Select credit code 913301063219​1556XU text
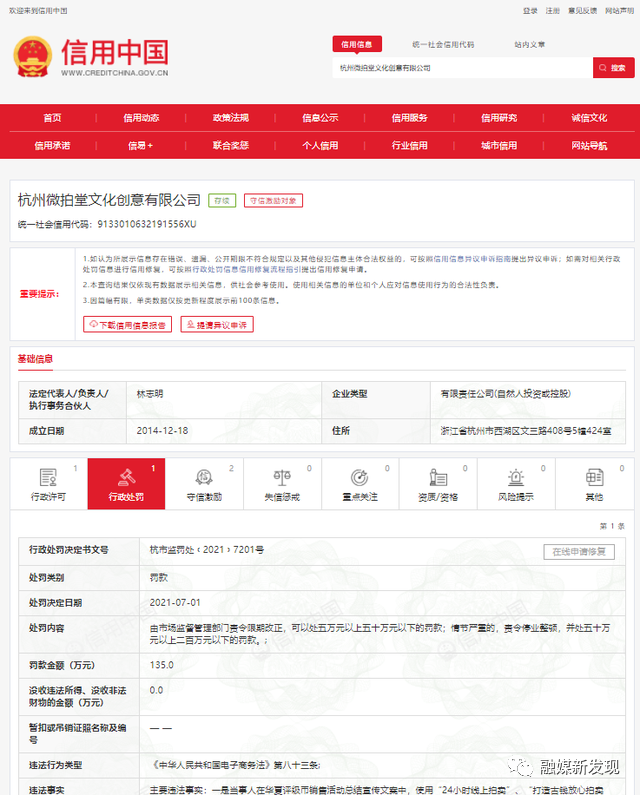The height and width of the screenshot is (795, 640). 147,224
